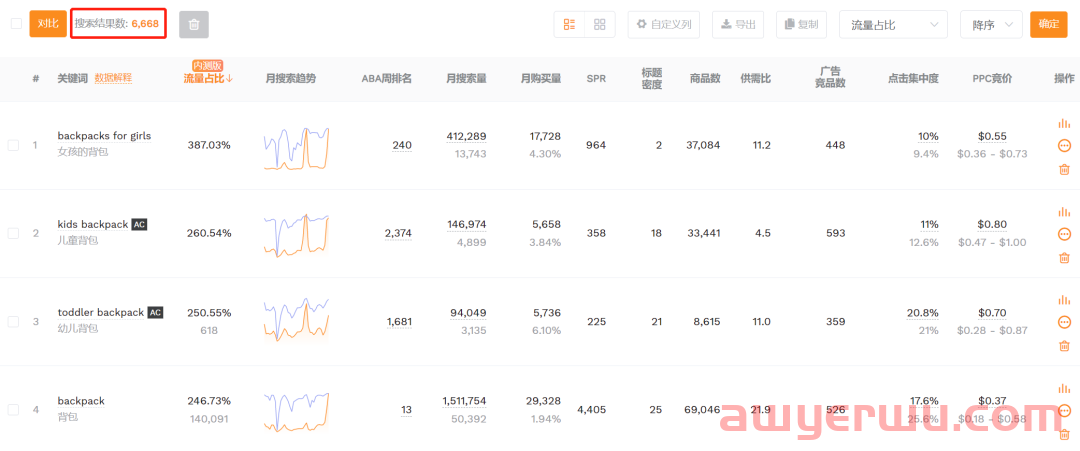Open 自定义列 custom columns settings

point(663,25)
